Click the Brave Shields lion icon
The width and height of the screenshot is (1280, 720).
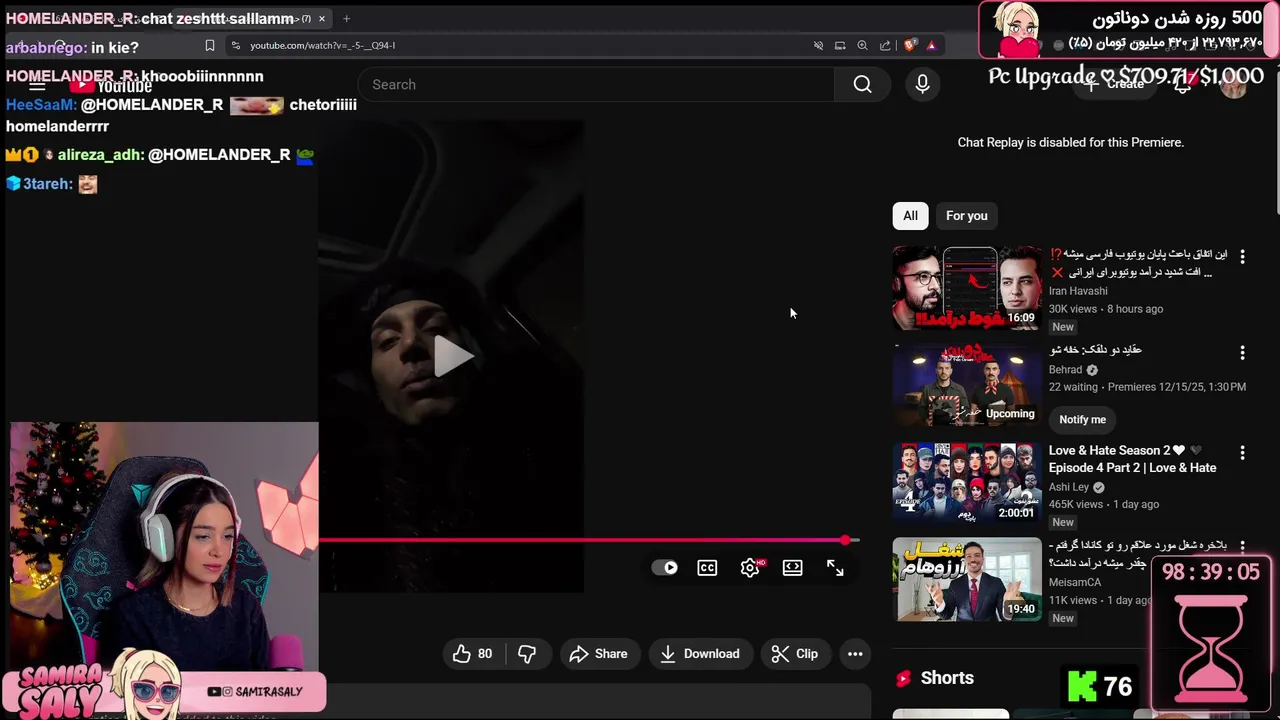click(909, 45)
